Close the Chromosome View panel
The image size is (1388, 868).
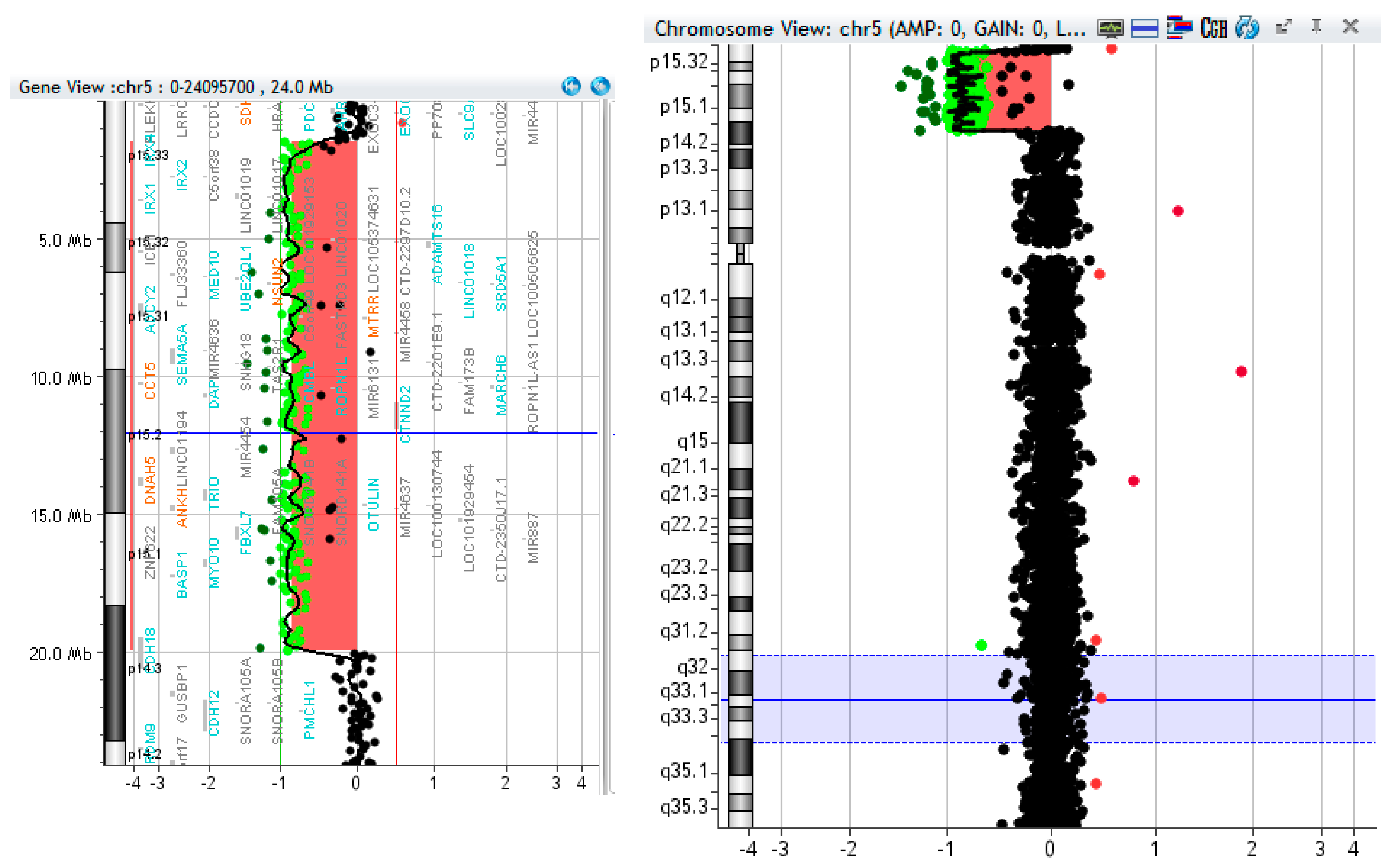pyautogui.click(x=1351, y=27)
